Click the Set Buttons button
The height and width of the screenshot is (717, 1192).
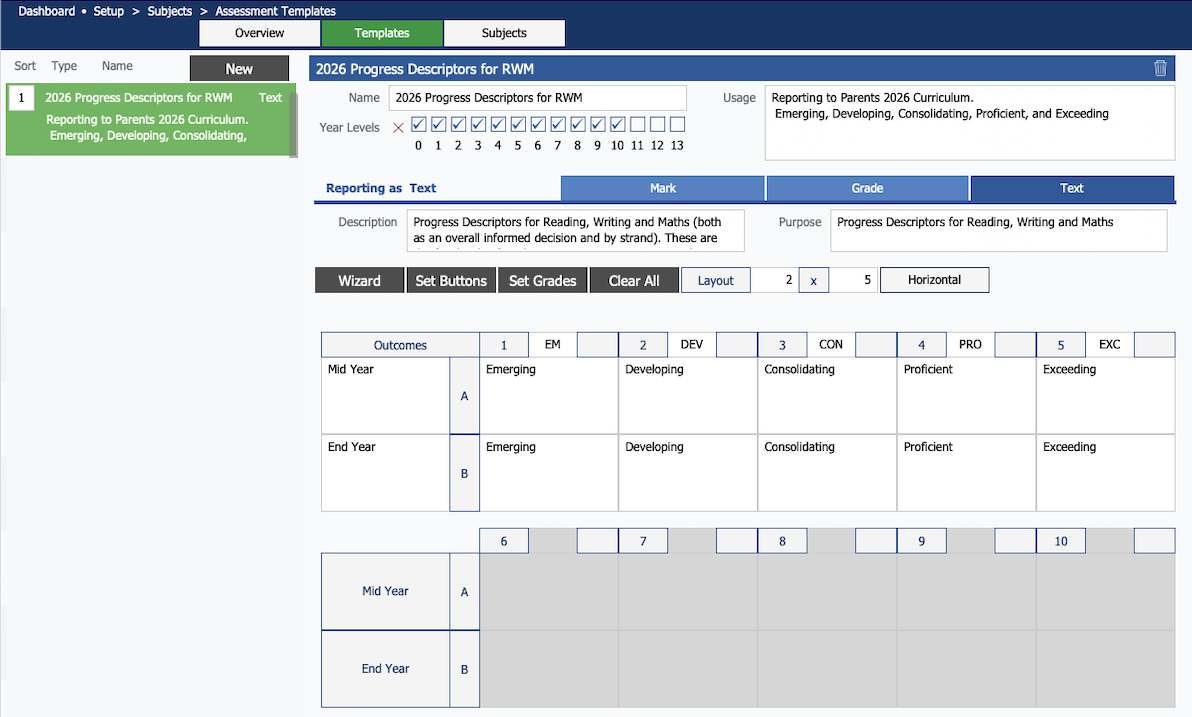pos(451,281)
